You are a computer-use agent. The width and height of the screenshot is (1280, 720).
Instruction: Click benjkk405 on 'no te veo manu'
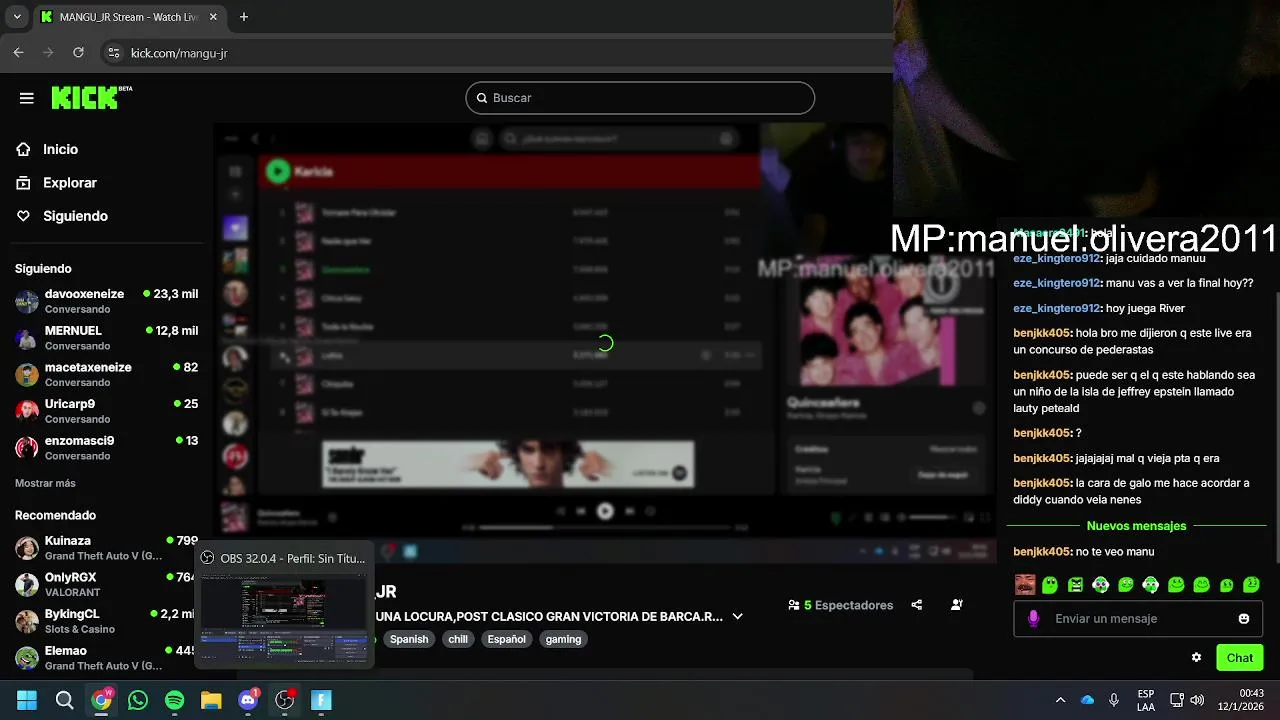[1042, 551]
